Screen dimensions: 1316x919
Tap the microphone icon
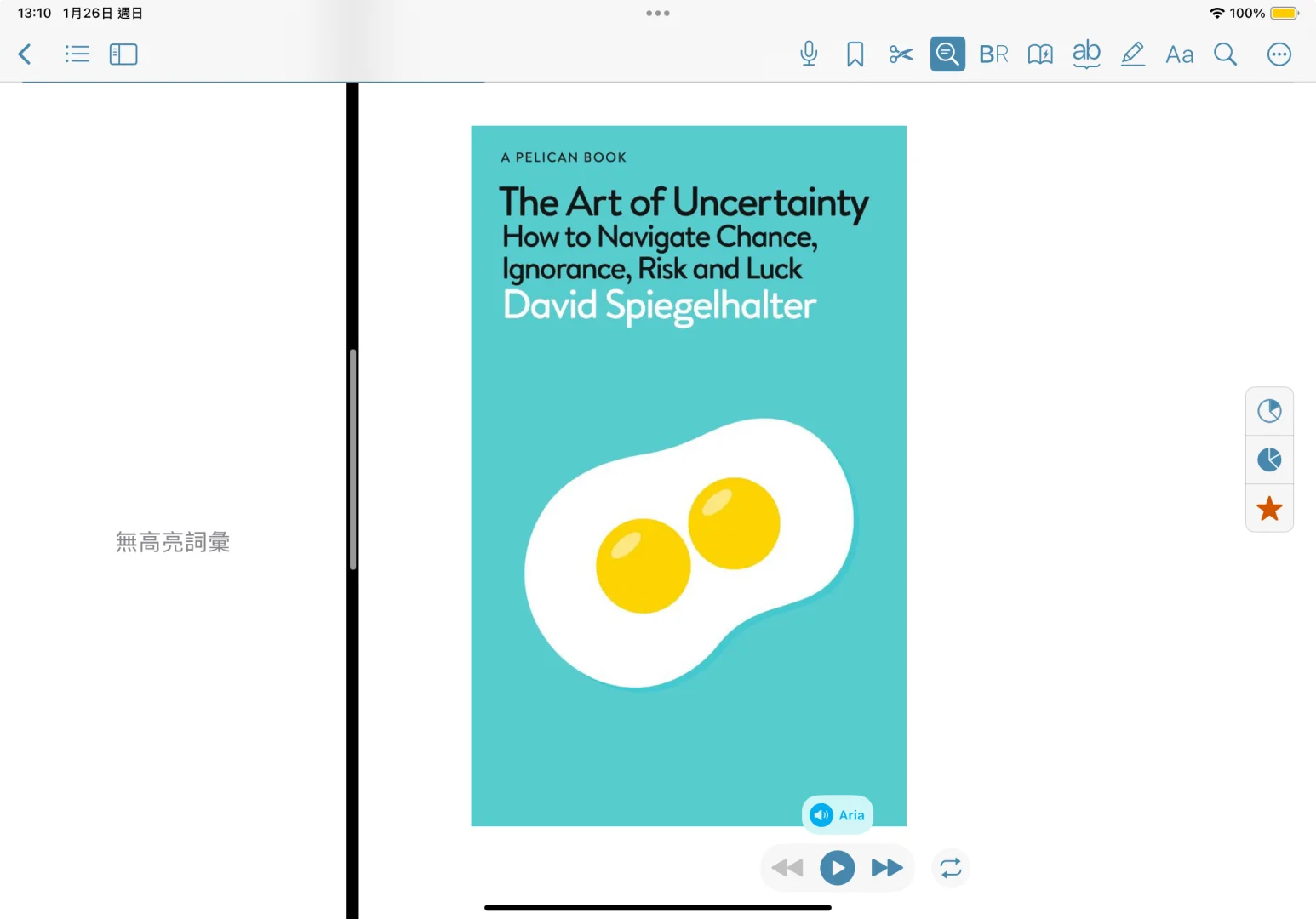[809, 54]
